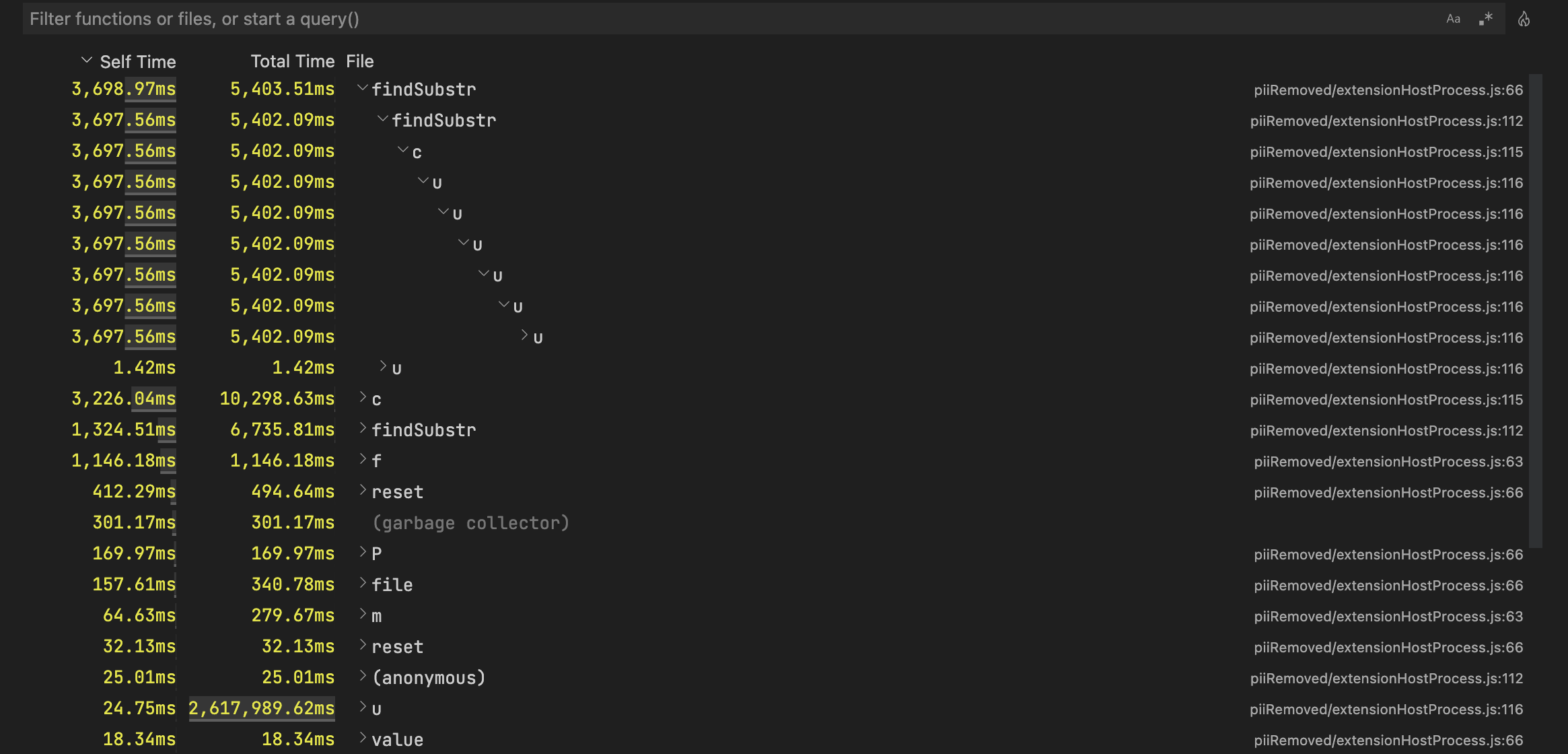Expand the f function entry

pos(363,460)
